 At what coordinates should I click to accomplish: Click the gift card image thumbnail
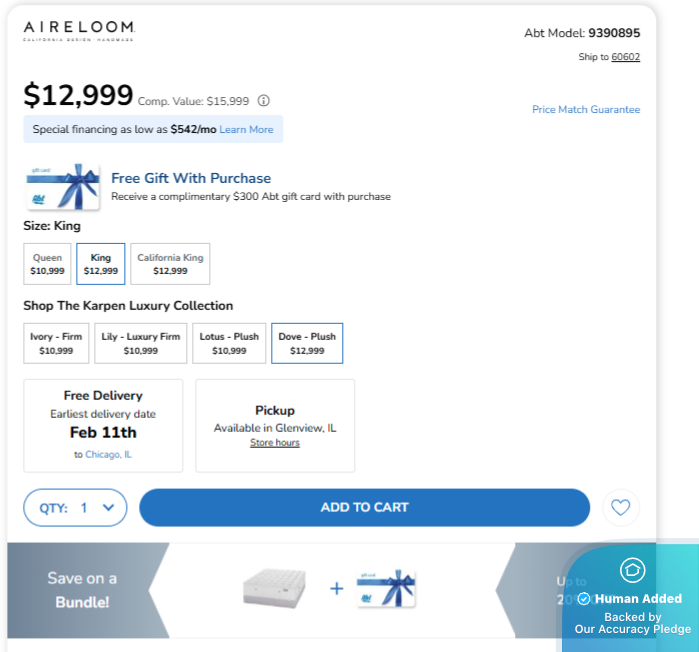click(62, 186)
